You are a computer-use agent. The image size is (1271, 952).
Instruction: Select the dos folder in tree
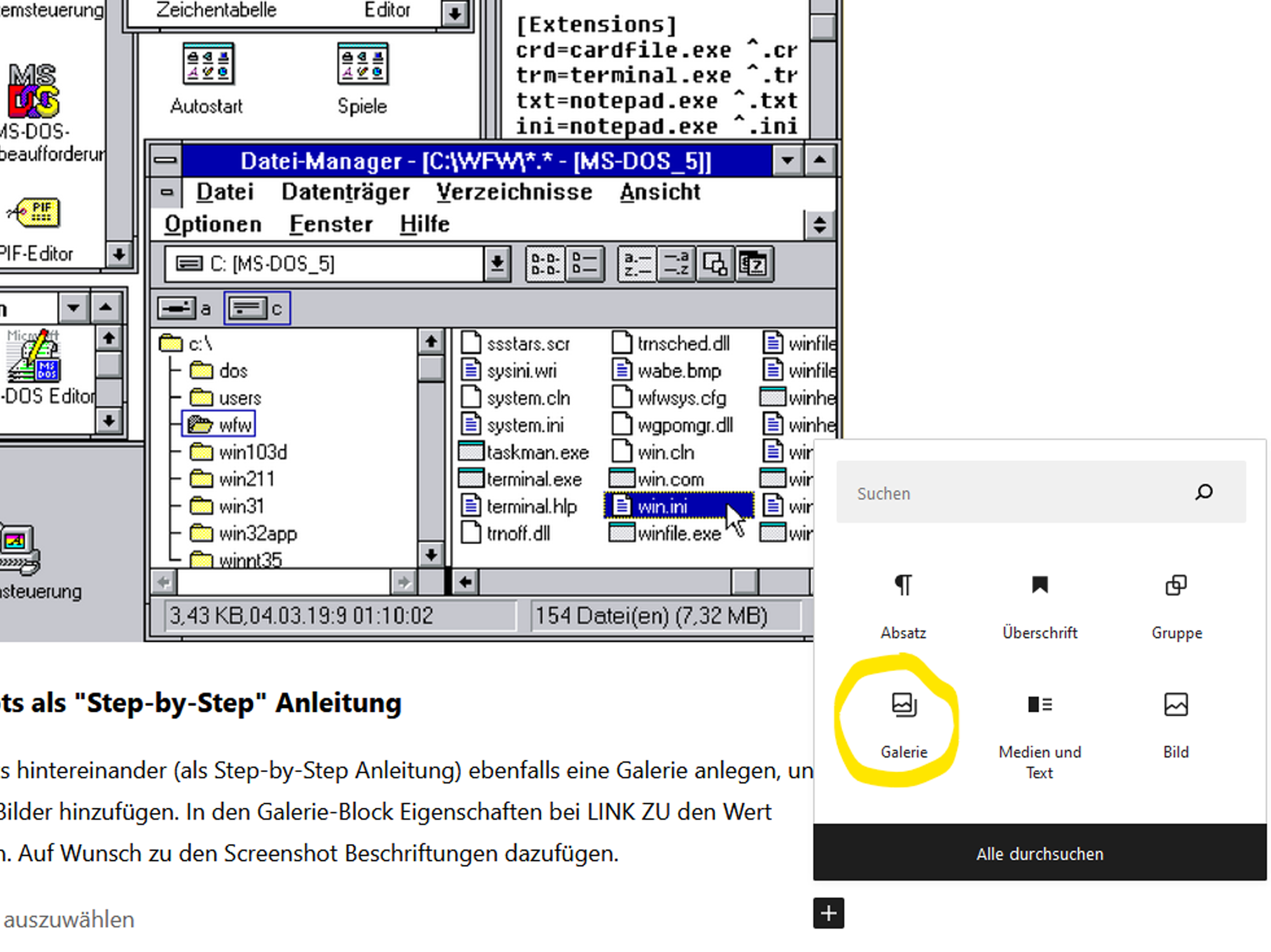pyautogui.click(x=219, y=371)
